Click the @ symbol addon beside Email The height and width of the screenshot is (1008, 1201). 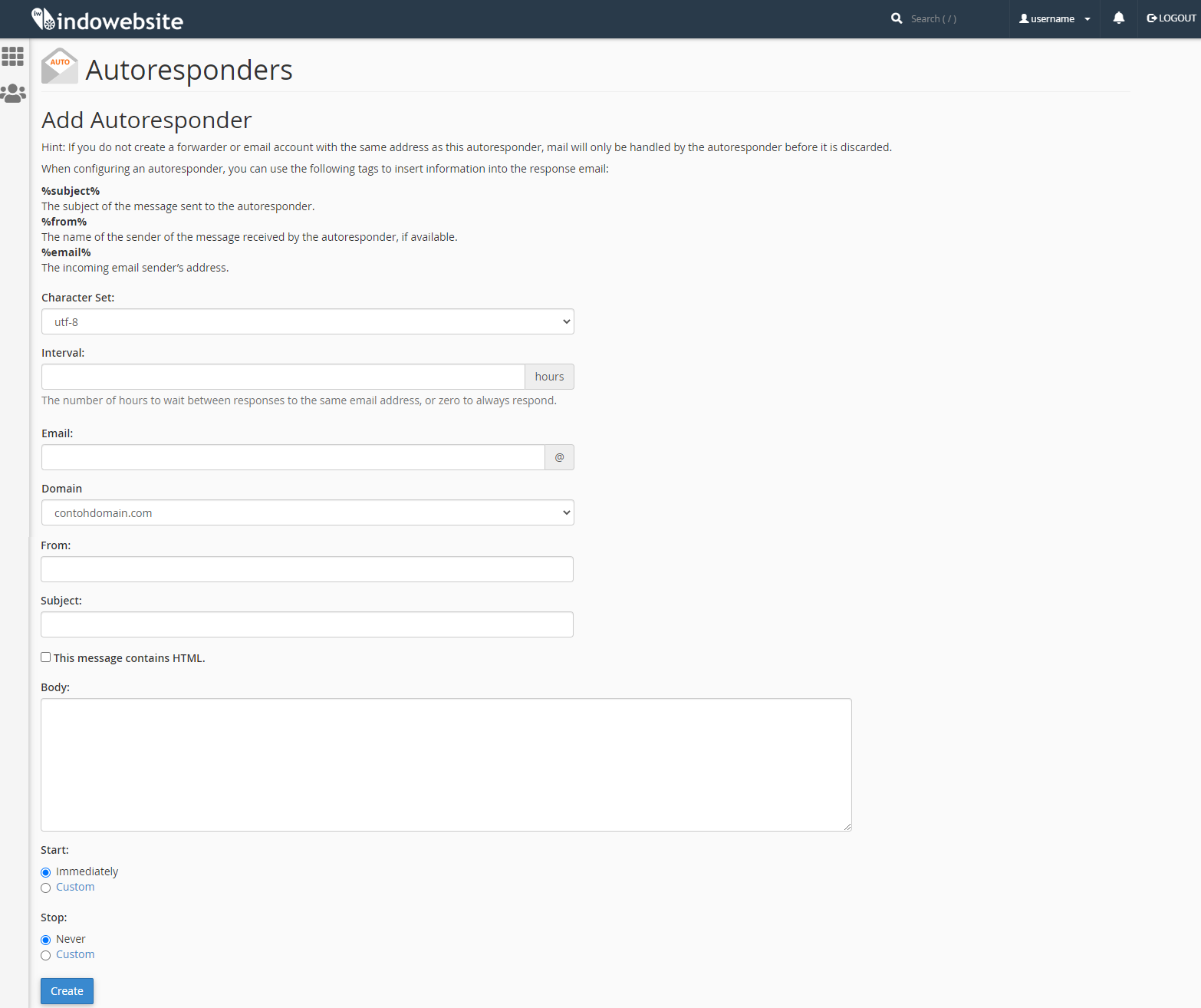click(559, 457)
